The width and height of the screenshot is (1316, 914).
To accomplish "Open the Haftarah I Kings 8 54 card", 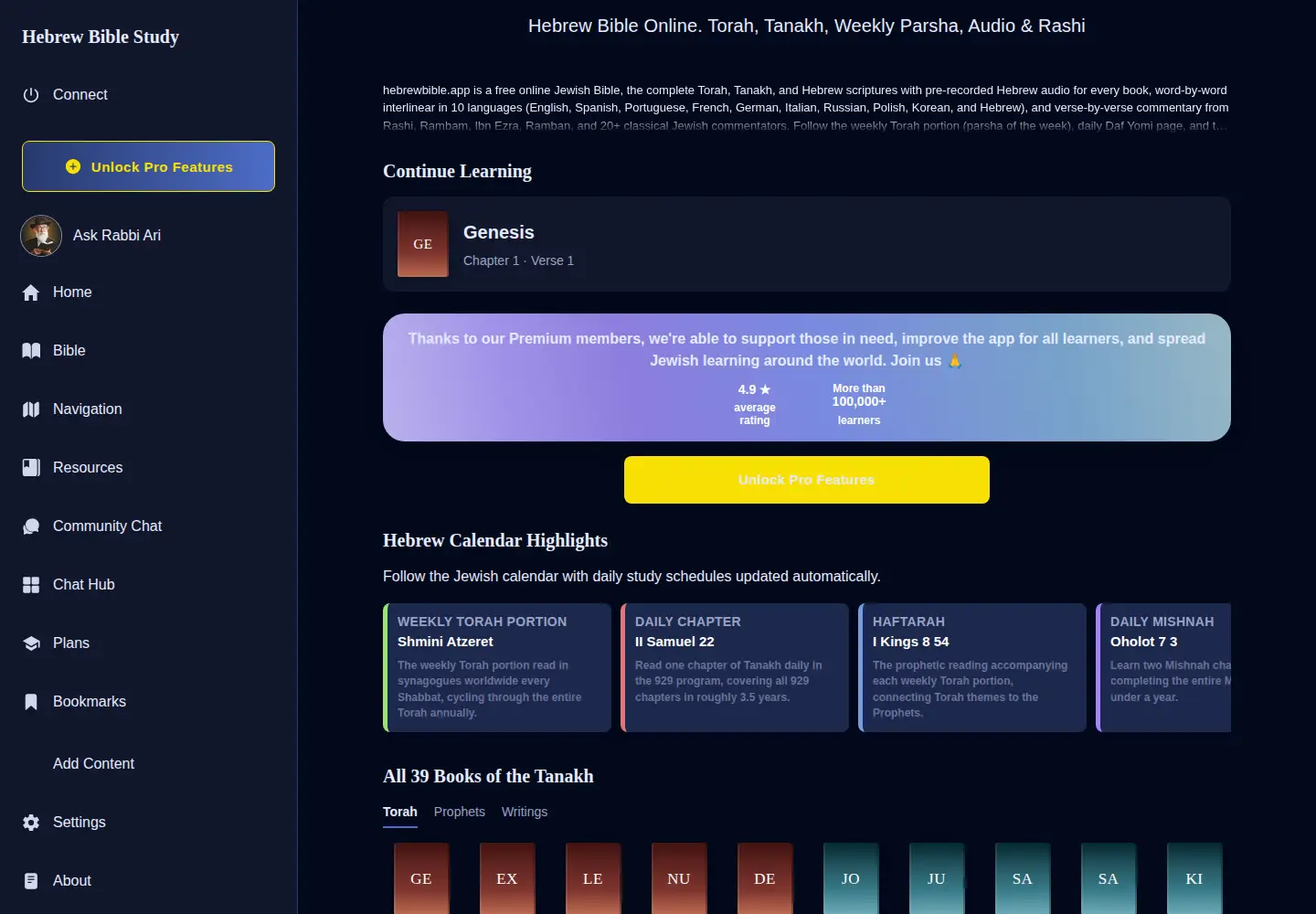I will tap(972, 667).
